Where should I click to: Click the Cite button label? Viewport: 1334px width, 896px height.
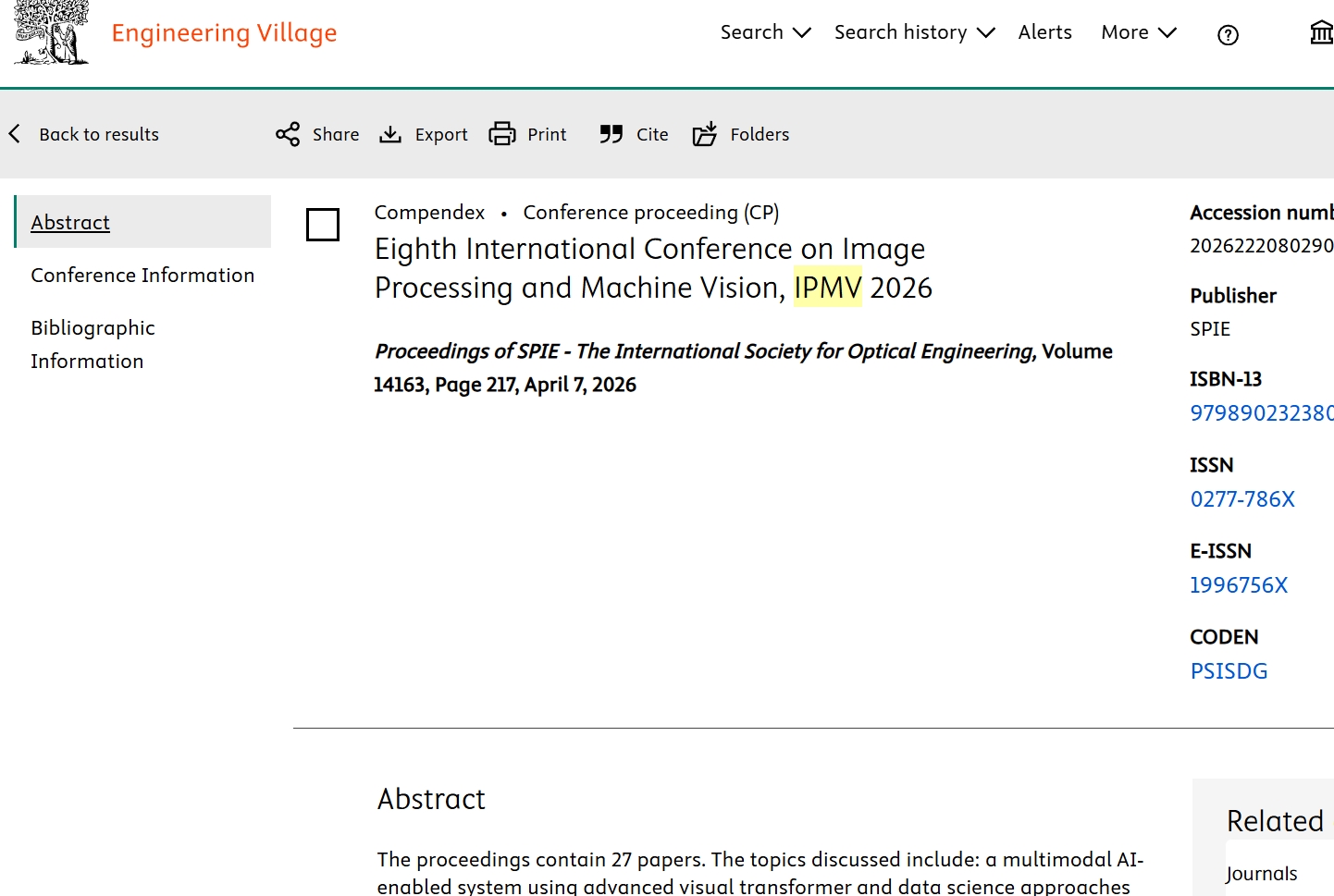pyautogui.click(x=652, y=135)
